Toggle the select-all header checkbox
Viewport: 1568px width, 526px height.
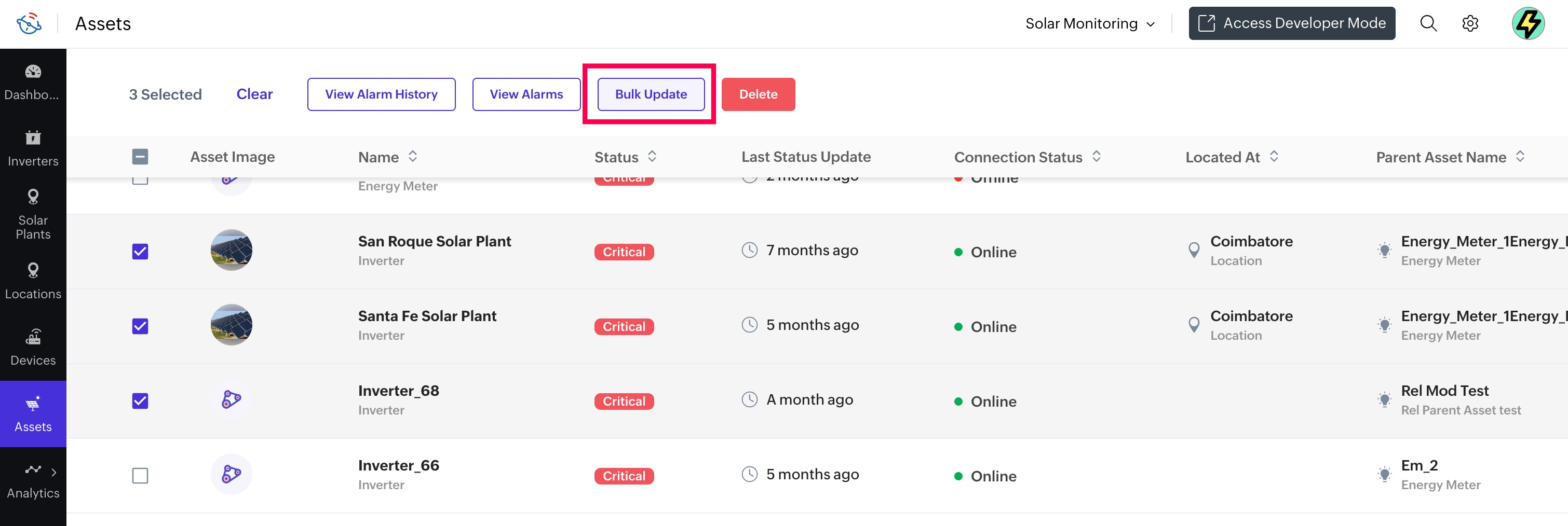click(140, 157)
